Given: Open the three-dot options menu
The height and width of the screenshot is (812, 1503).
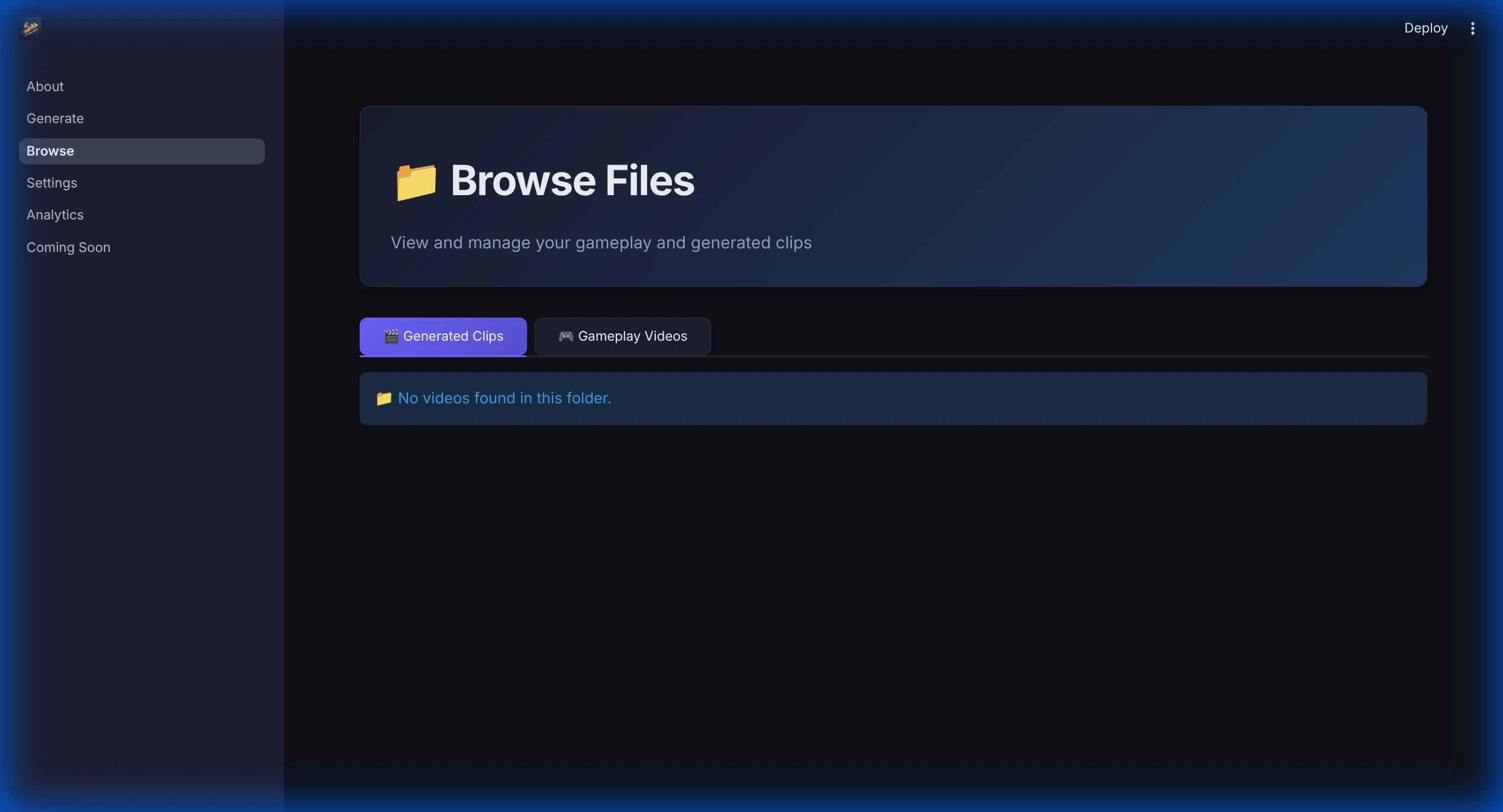Looking at the screenshot, I should coord(1472,28).
